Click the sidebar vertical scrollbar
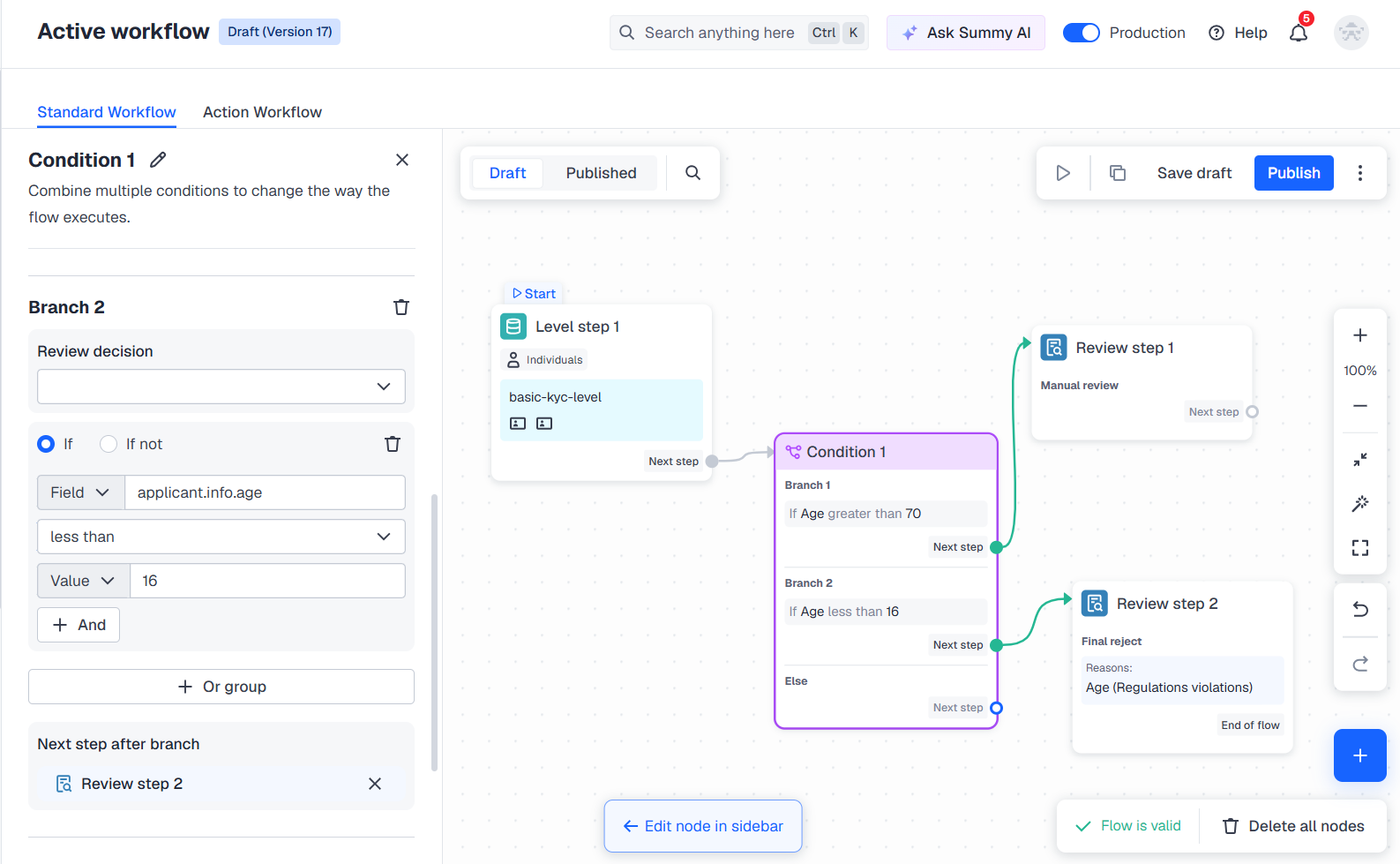 coord(434,633)
